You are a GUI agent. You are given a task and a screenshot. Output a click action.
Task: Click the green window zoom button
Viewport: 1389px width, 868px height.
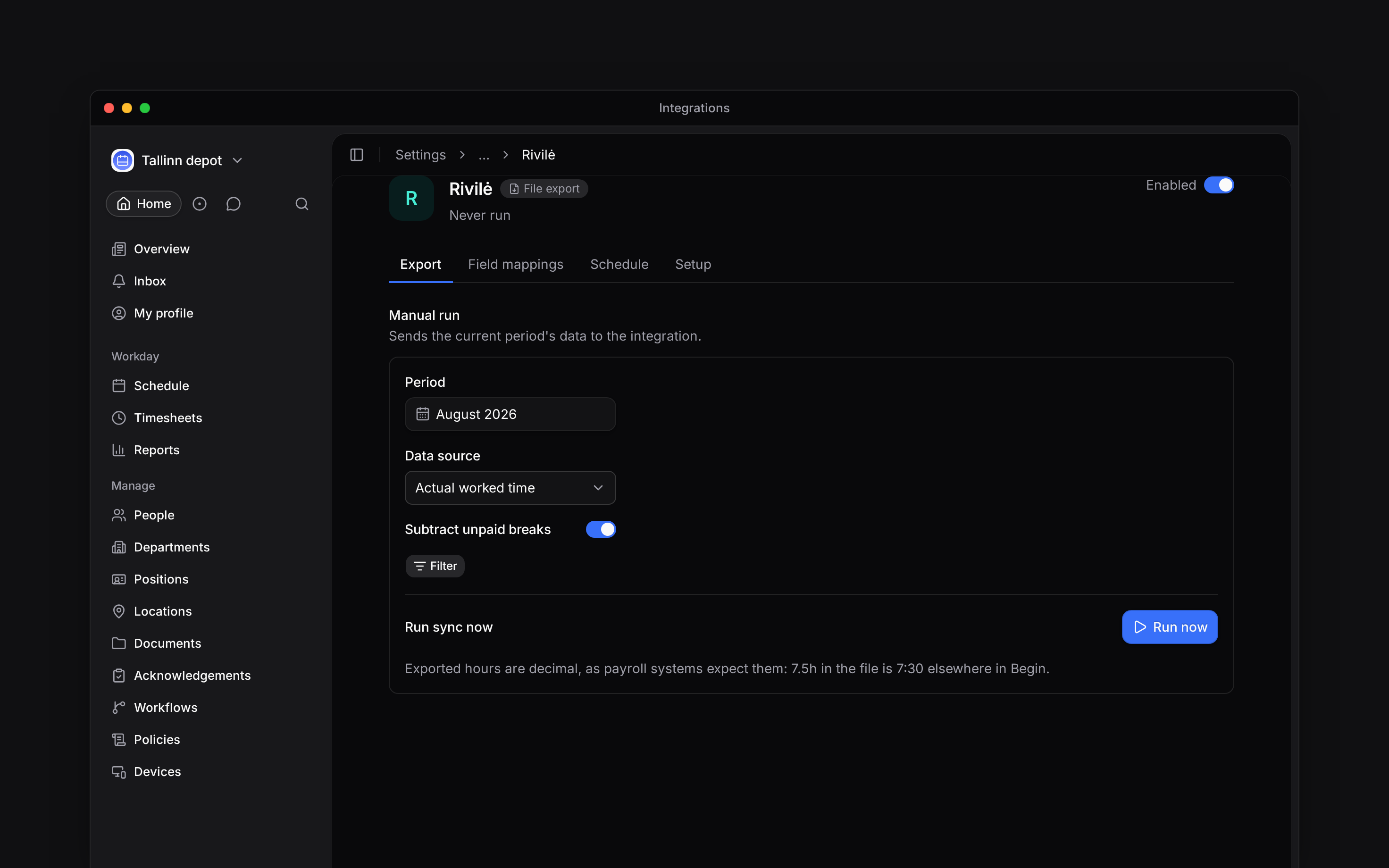[145, 108]
